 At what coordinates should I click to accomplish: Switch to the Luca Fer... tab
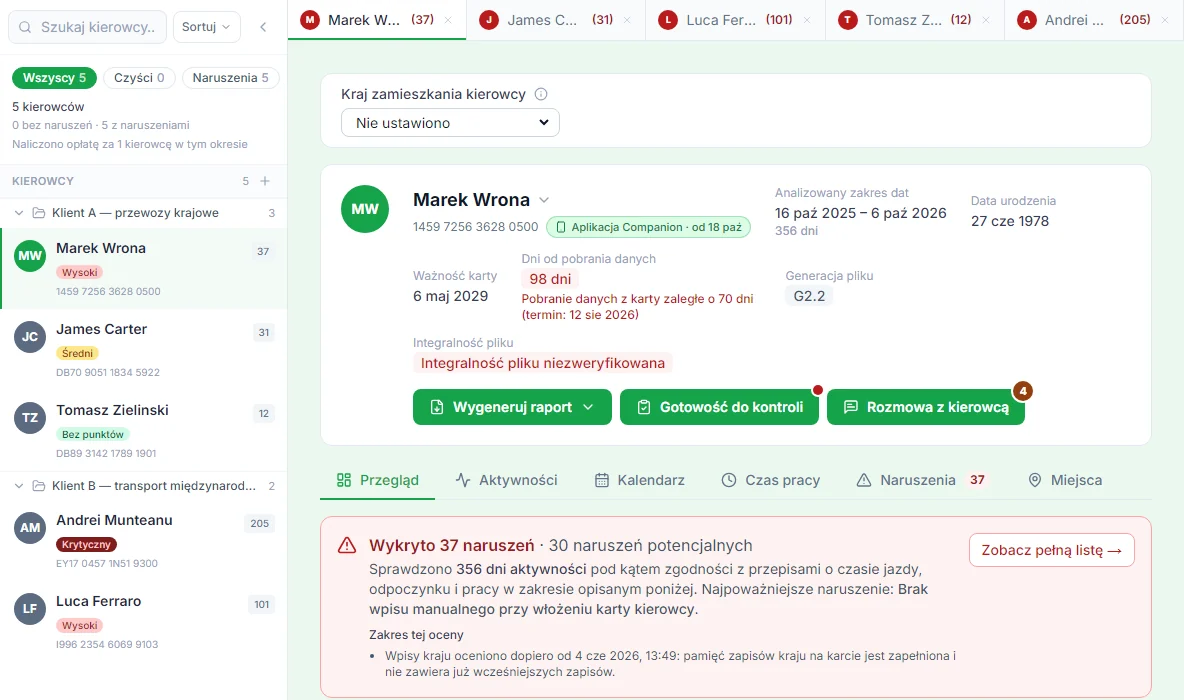point(735,20)
